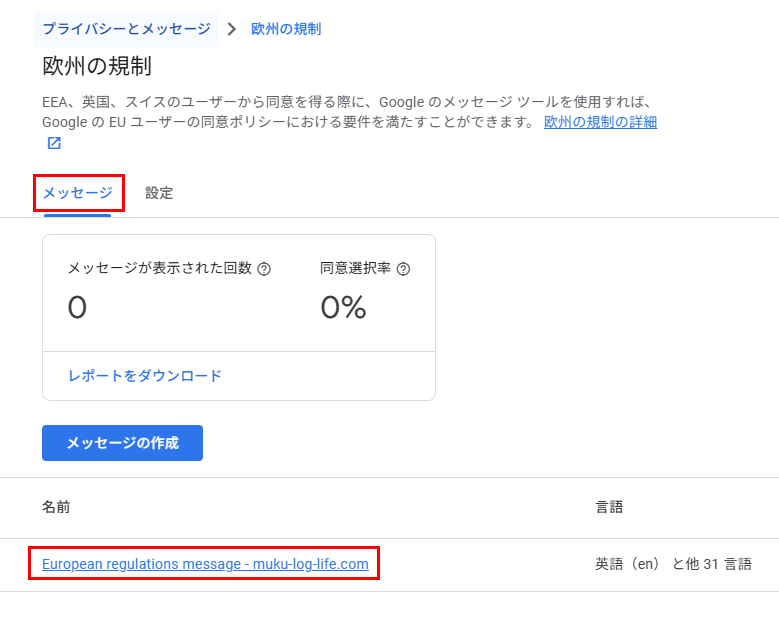Switch to the メッセージ tab
779x619 pixels.
77,193
